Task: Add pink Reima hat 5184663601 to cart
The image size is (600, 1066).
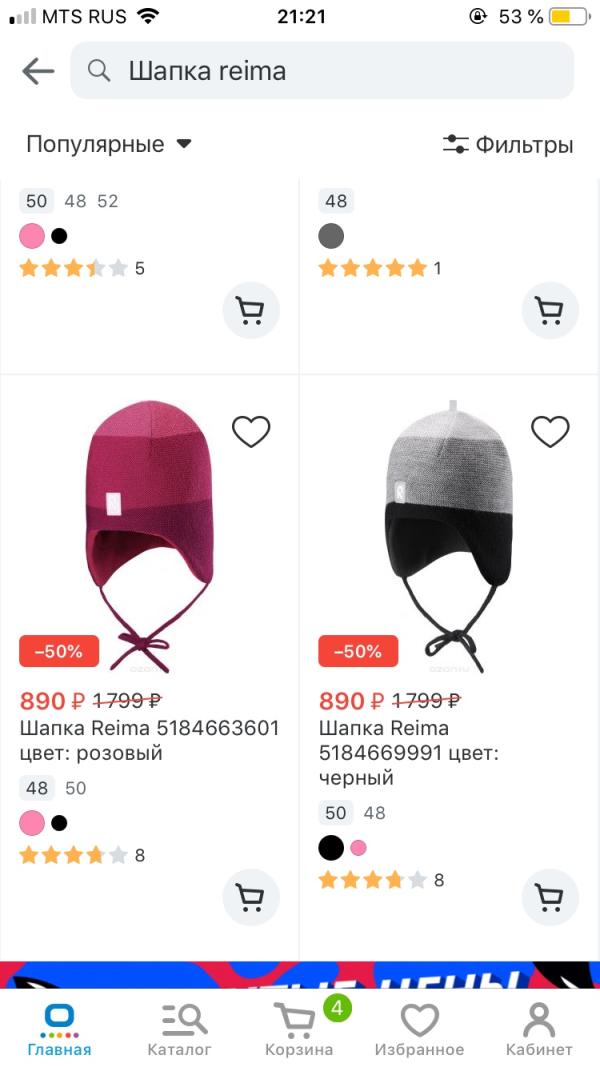Action: [x=250, y=897]
